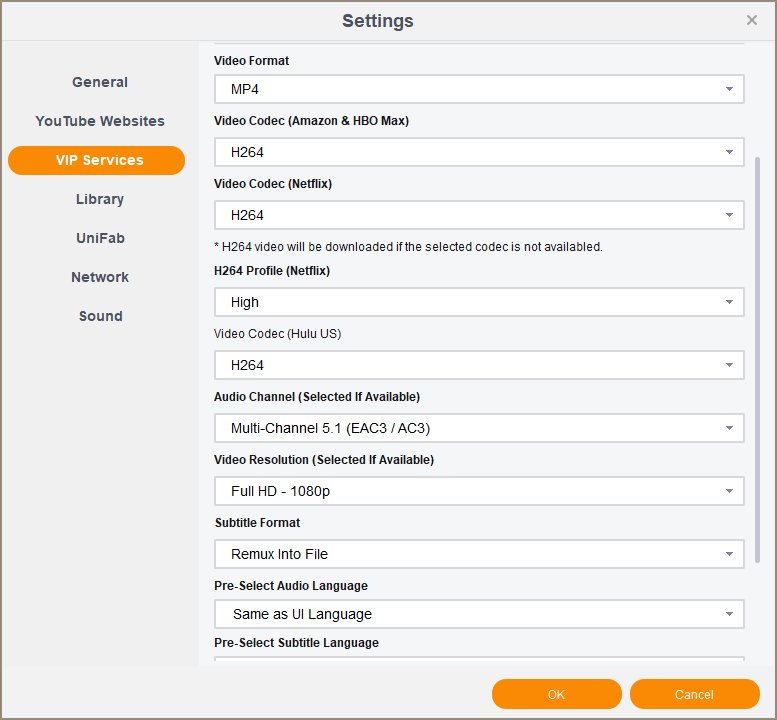Click the Video Resolution dropdown arrow
Viewport: 777px width, 720px height.
(729, 491)
